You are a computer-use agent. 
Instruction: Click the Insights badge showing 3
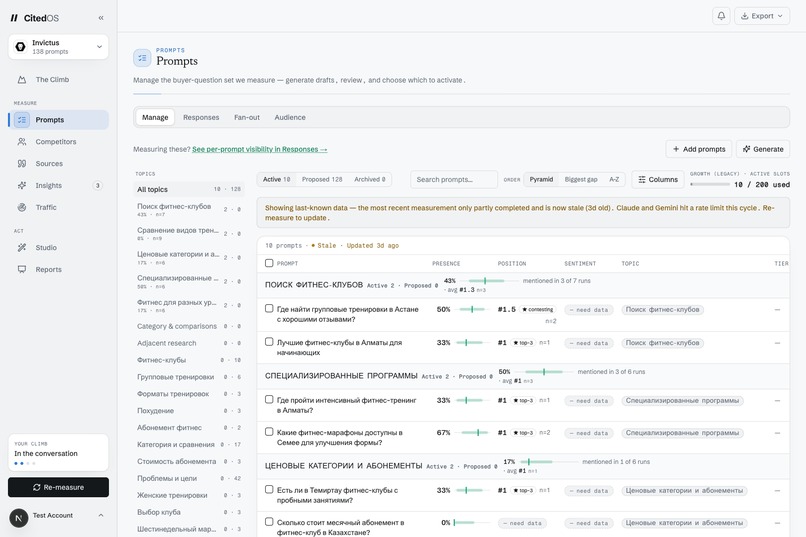(x=98, y=186)
